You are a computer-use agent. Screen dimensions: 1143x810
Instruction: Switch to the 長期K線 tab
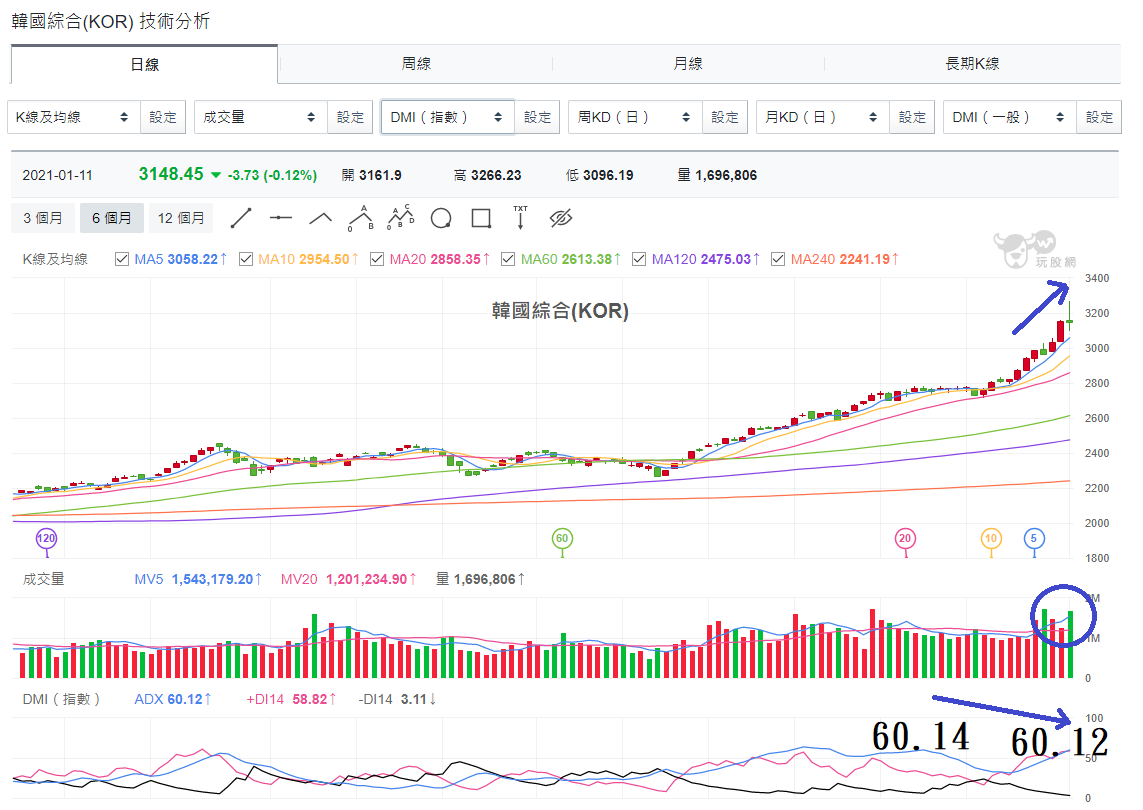click(x=972, y=64)
